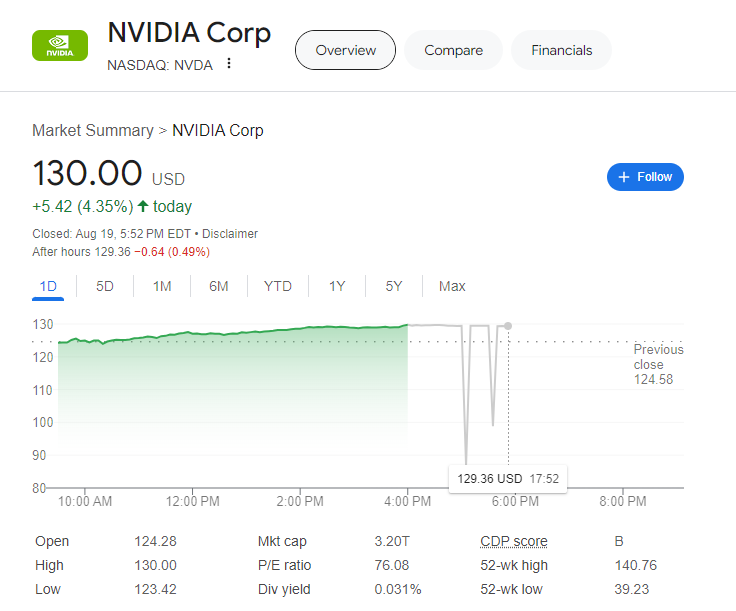View the Max chart range

coord(452,286)
